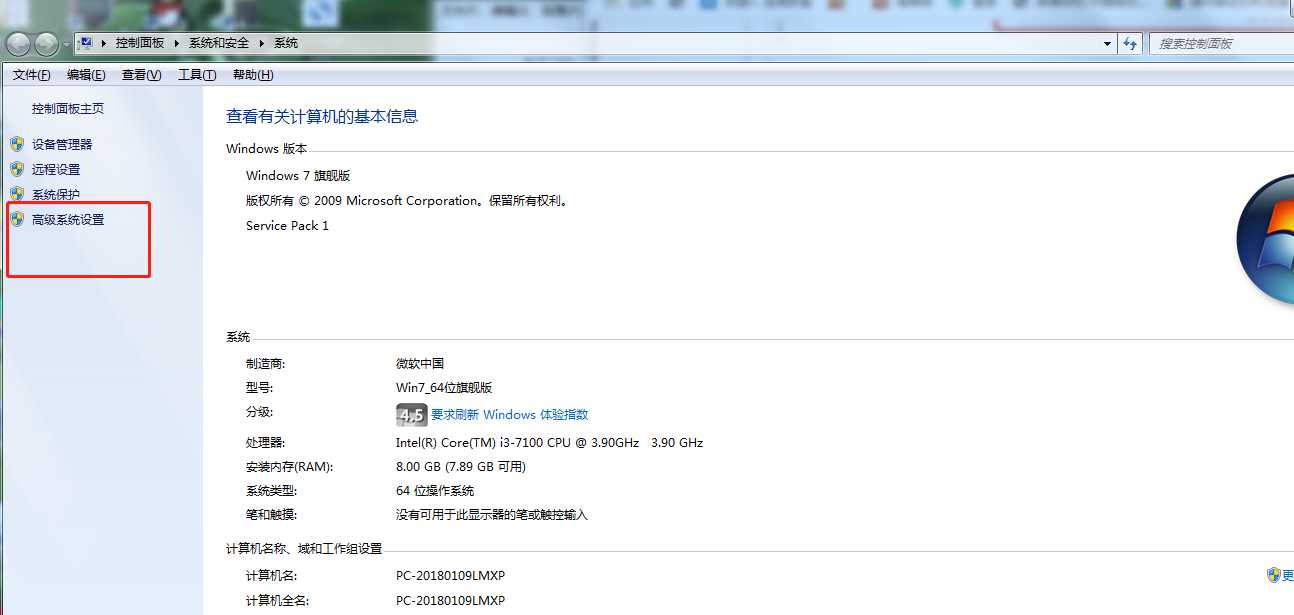
Task: Open the recent pages dropdown beside Forward
Action: 66,44
